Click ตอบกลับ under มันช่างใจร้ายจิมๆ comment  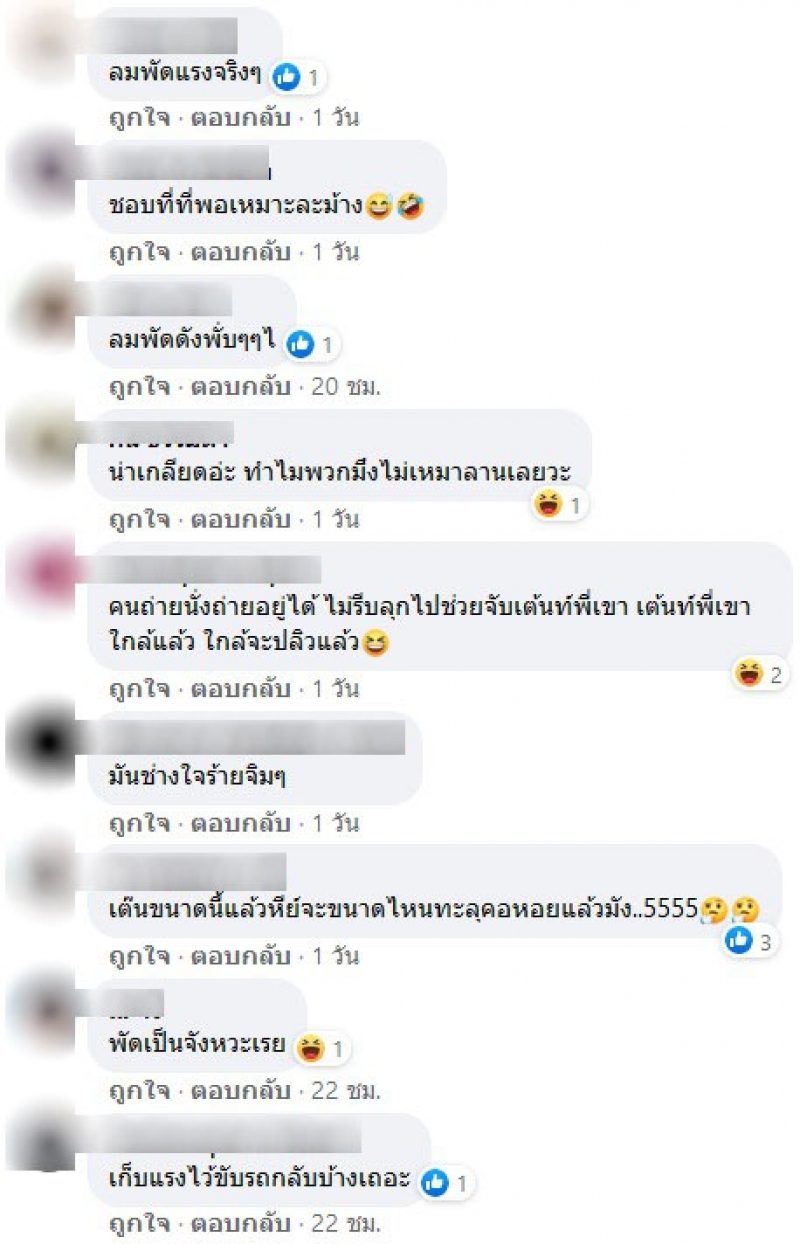point(240,824)
